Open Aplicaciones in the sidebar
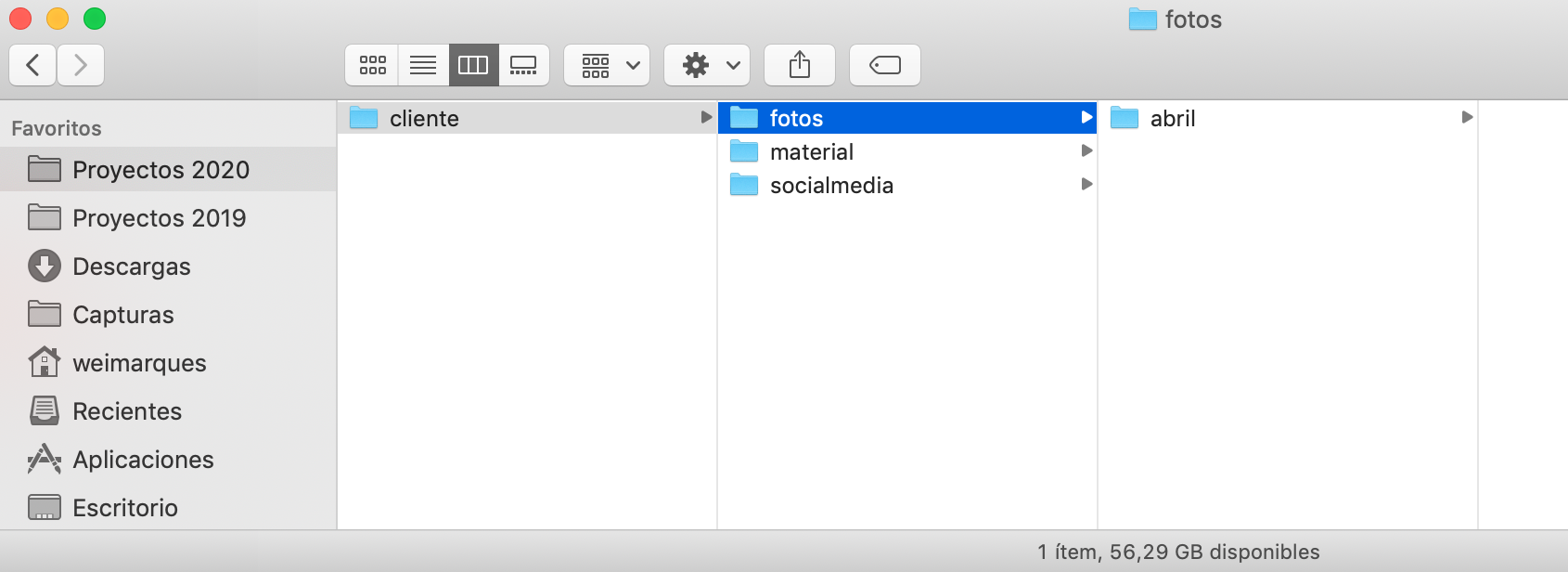The width and height of the screenshot is (1568, 572). (143, 460)
